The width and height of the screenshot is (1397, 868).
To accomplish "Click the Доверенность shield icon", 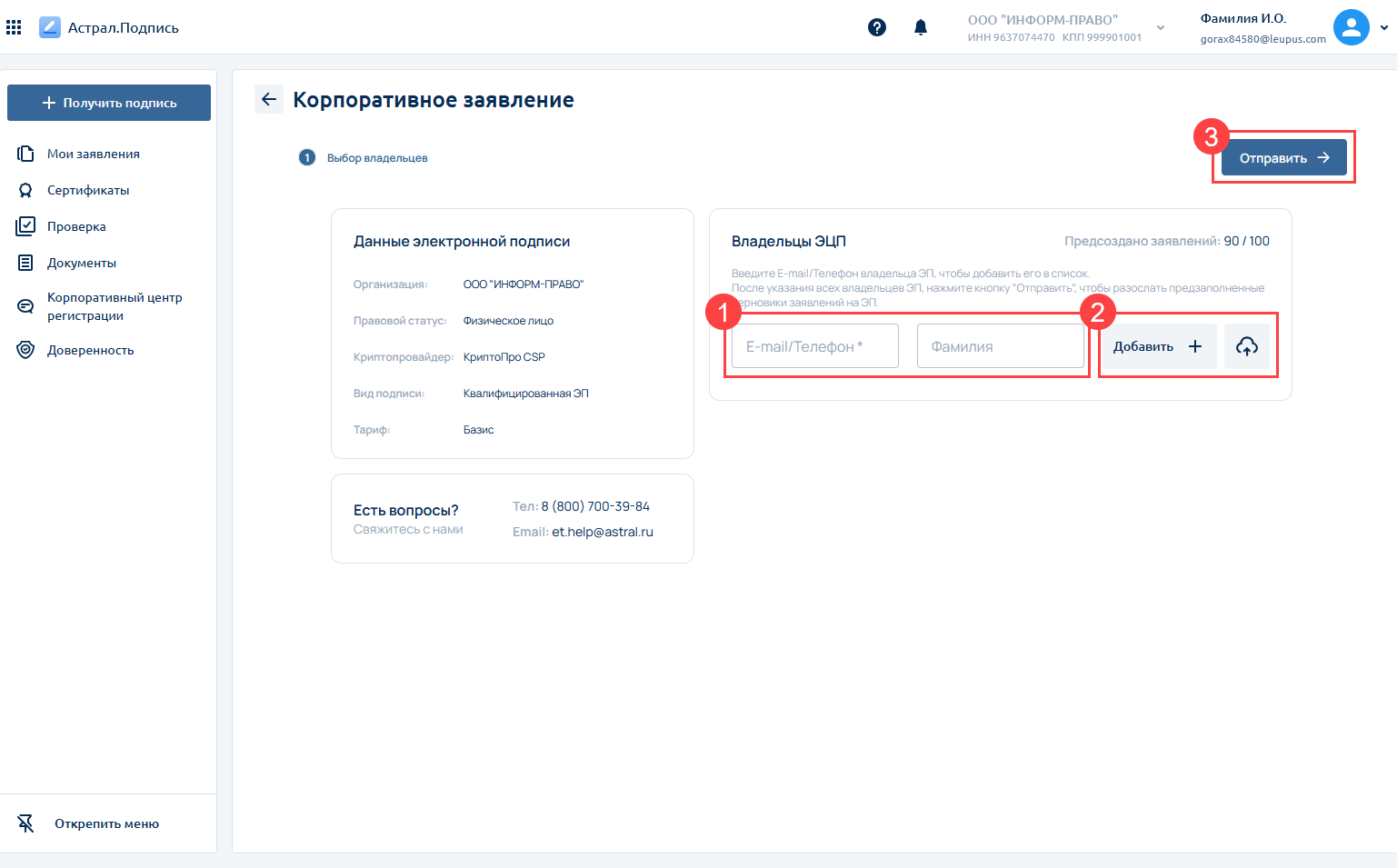I will pyautogui.click(x=25, y=350).
